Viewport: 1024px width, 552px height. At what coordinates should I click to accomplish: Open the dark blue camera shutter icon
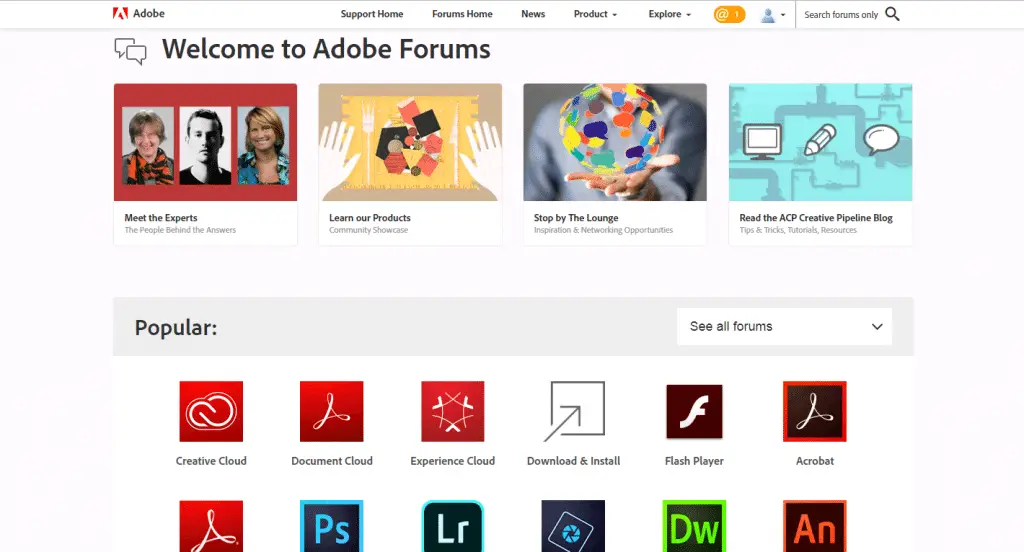573,527
